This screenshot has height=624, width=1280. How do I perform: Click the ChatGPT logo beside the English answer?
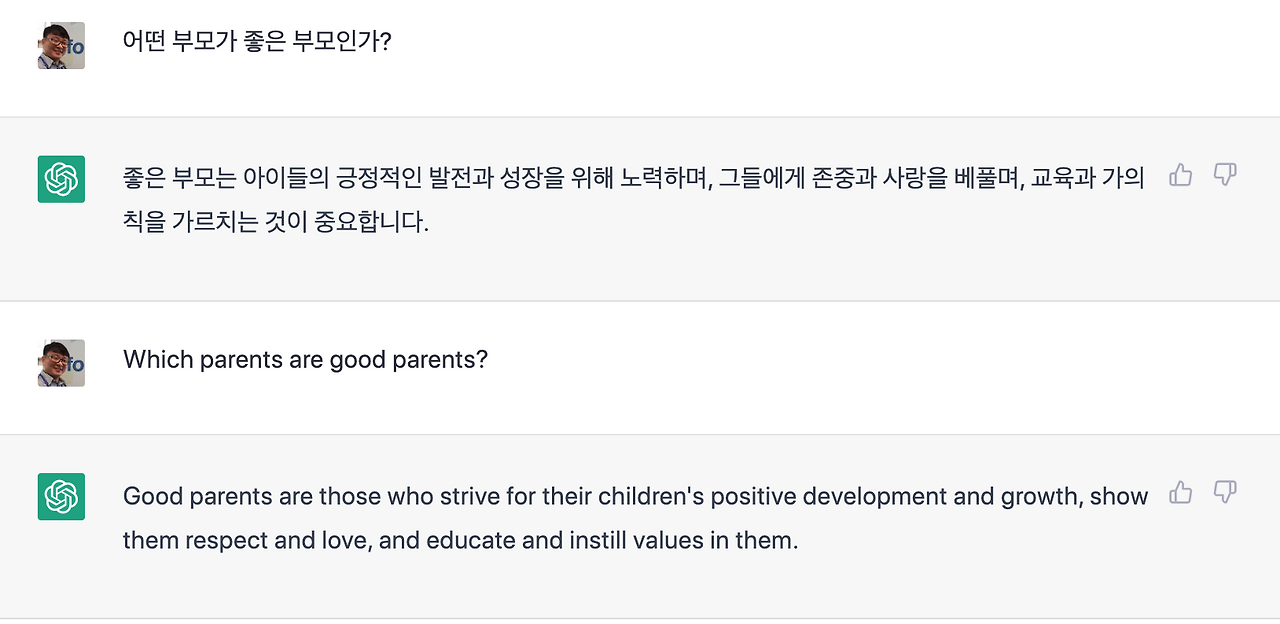click(x=61, y=496)
